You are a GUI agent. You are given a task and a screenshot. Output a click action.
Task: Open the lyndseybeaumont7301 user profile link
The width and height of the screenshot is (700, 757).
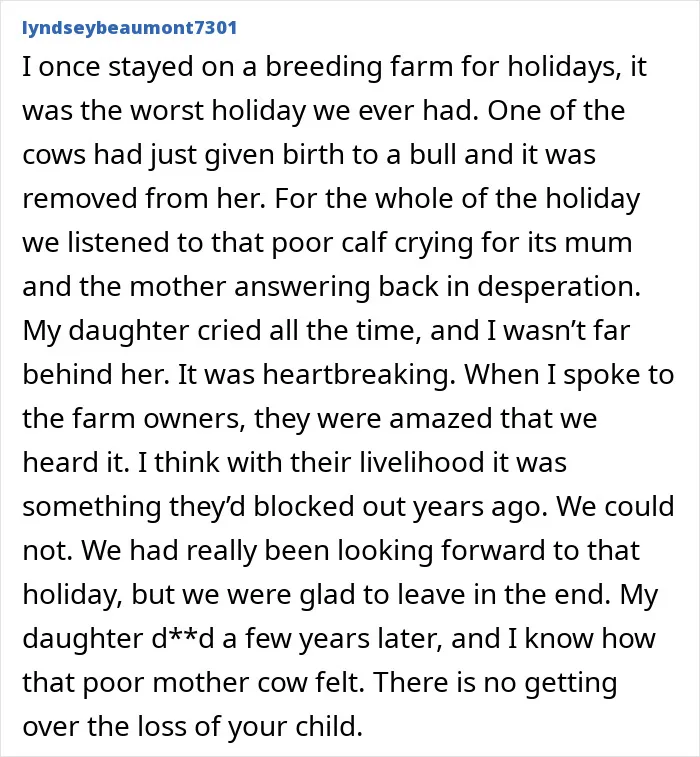click(x=129, y=28)
